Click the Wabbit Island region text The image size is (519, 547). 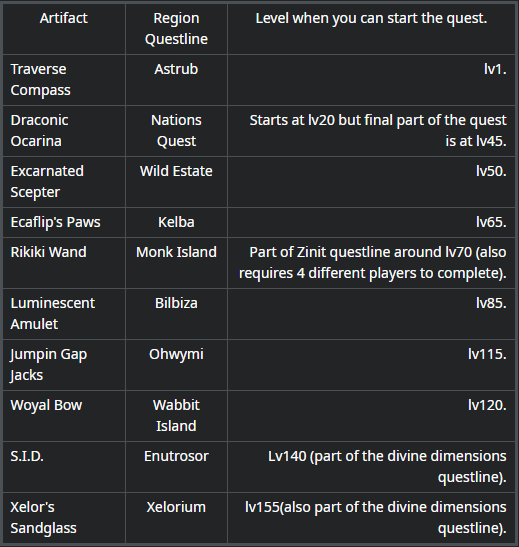pyautogui.click(x=176, y=415)
